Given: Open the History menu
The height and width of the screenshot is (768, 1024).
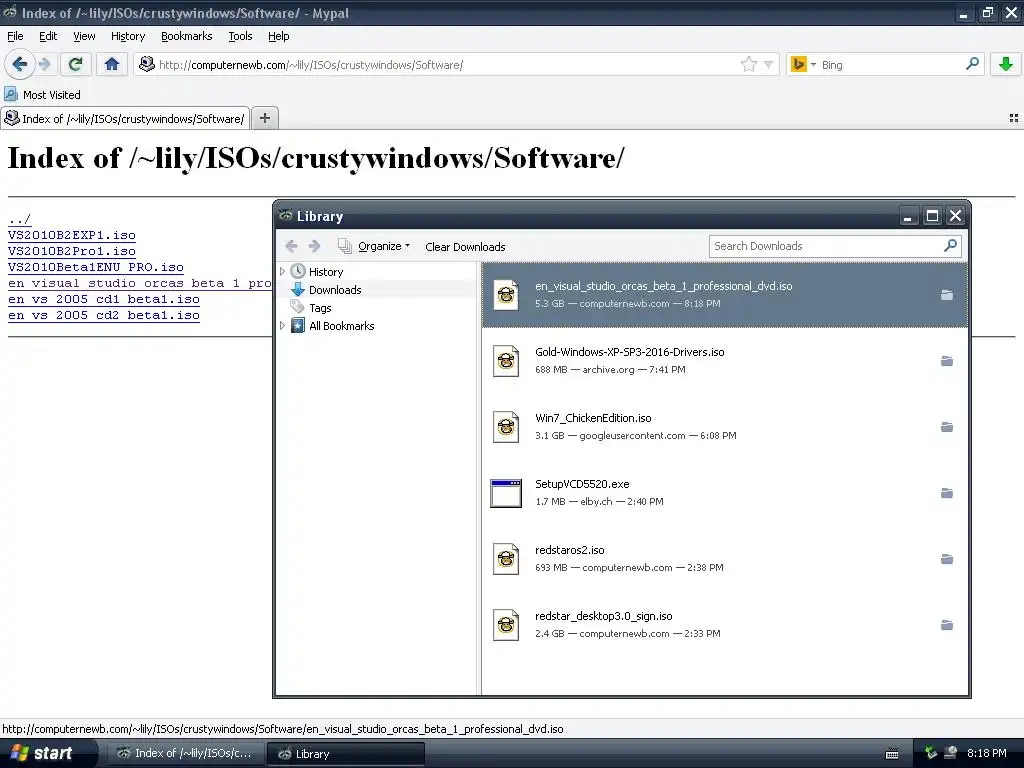Looking at the screenshot, I should [x=127, y=36].
